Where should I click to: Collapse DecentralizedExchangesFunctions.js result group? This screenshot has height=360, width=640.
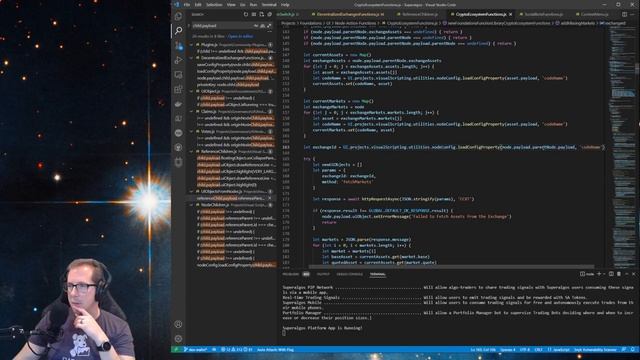pyautogui.click(x=191, y=58)
